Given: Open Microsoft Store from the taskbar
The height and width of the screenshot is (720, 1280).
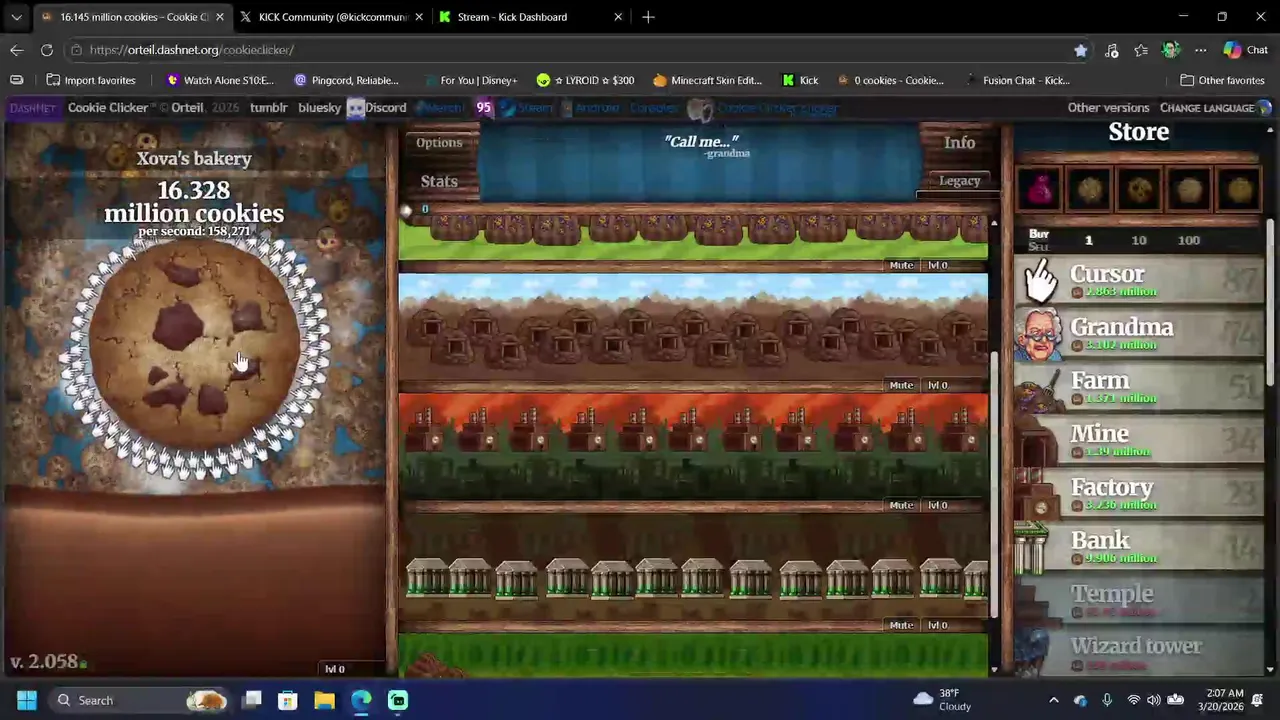Looking at the screenshot, I should [x=287, y=700].
